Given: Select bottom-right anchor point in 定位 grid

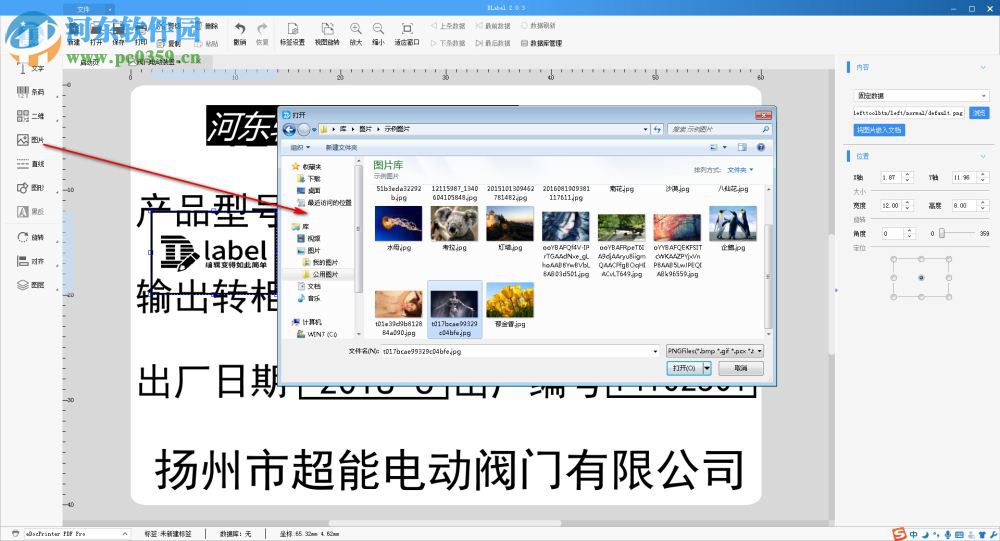Looking at the screenshot, I should click(949, 297).
